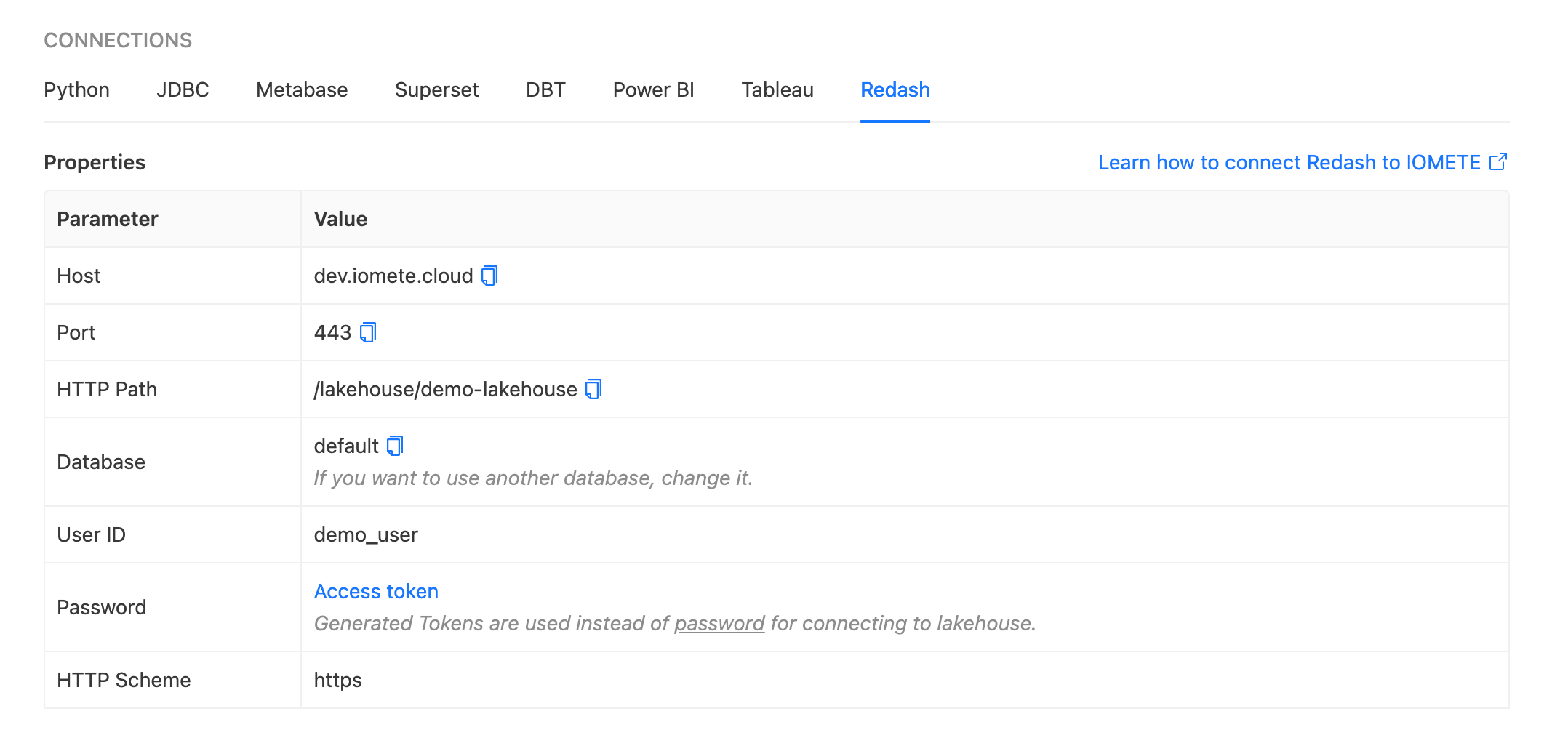Click the Parameter column header
The height and width of the screenshot is (746, 1568).
point(108,220)
